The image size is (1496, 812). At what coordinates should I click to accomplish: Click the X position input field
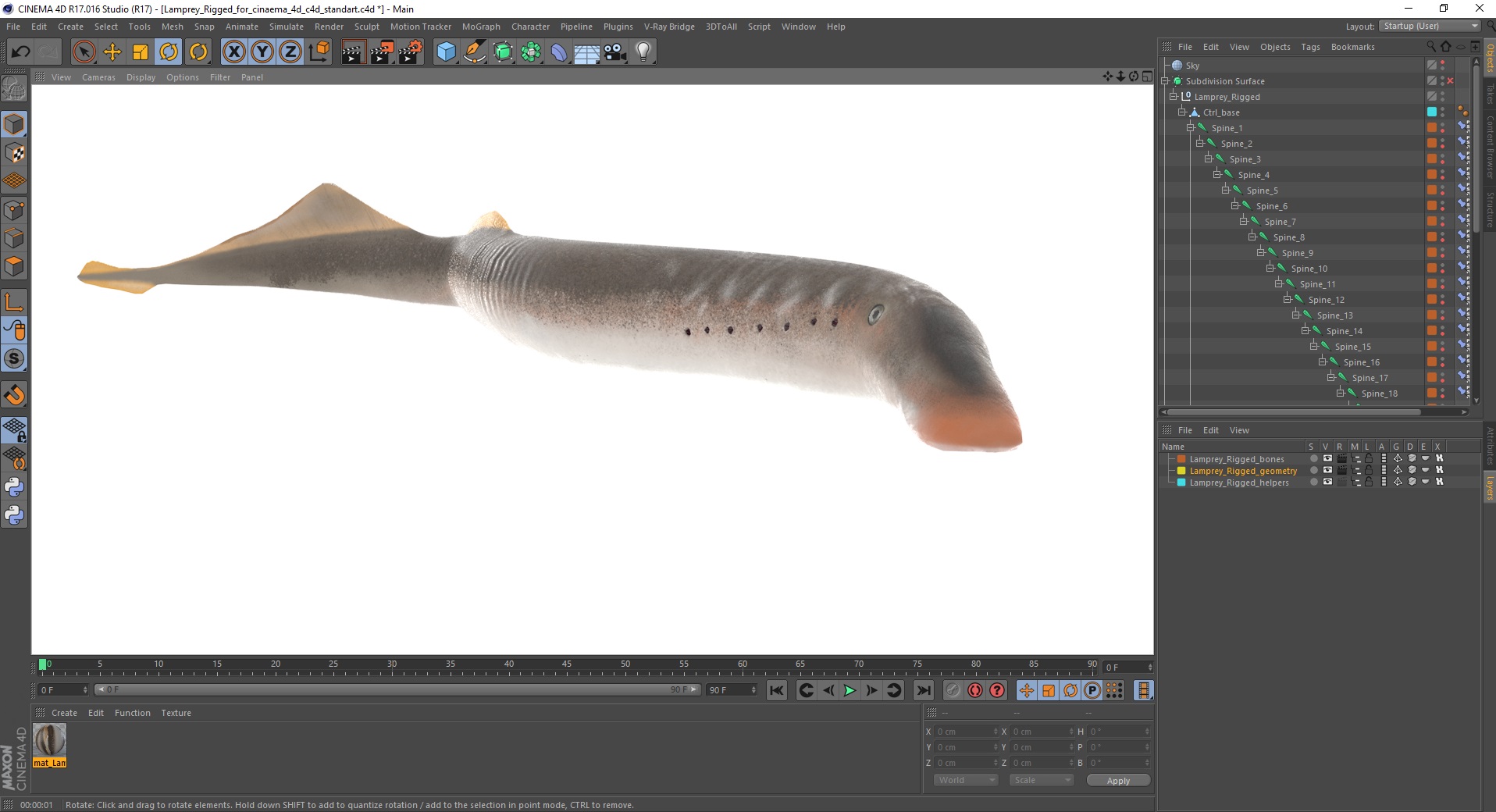[966, 732]
